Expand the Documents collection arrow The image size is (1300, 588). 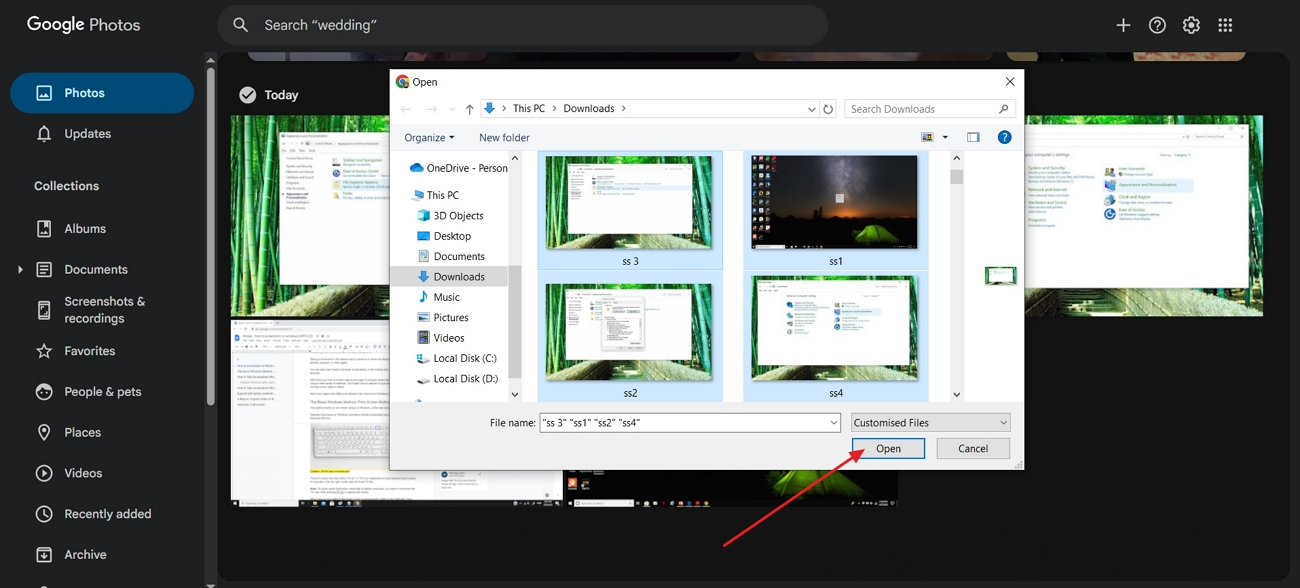(20, 270)
